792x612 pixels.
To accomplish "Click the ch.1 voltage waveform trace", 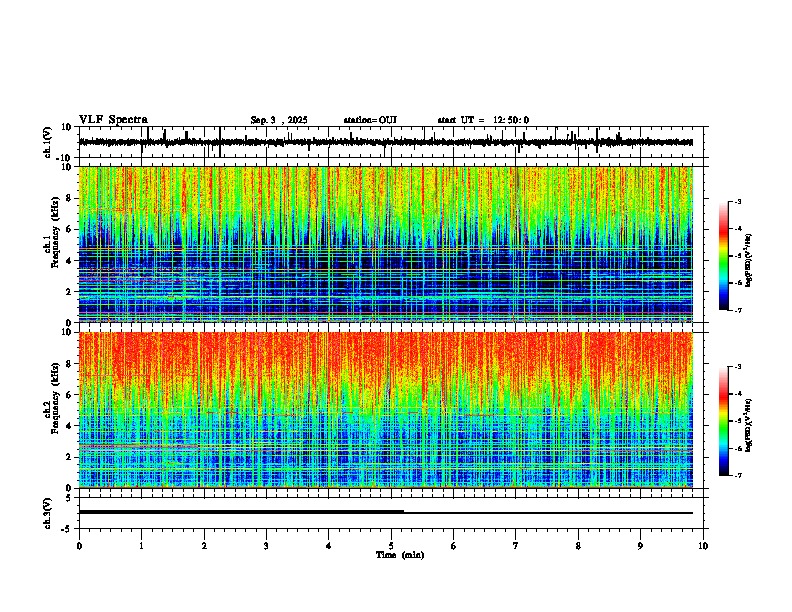I will (386, 142).
